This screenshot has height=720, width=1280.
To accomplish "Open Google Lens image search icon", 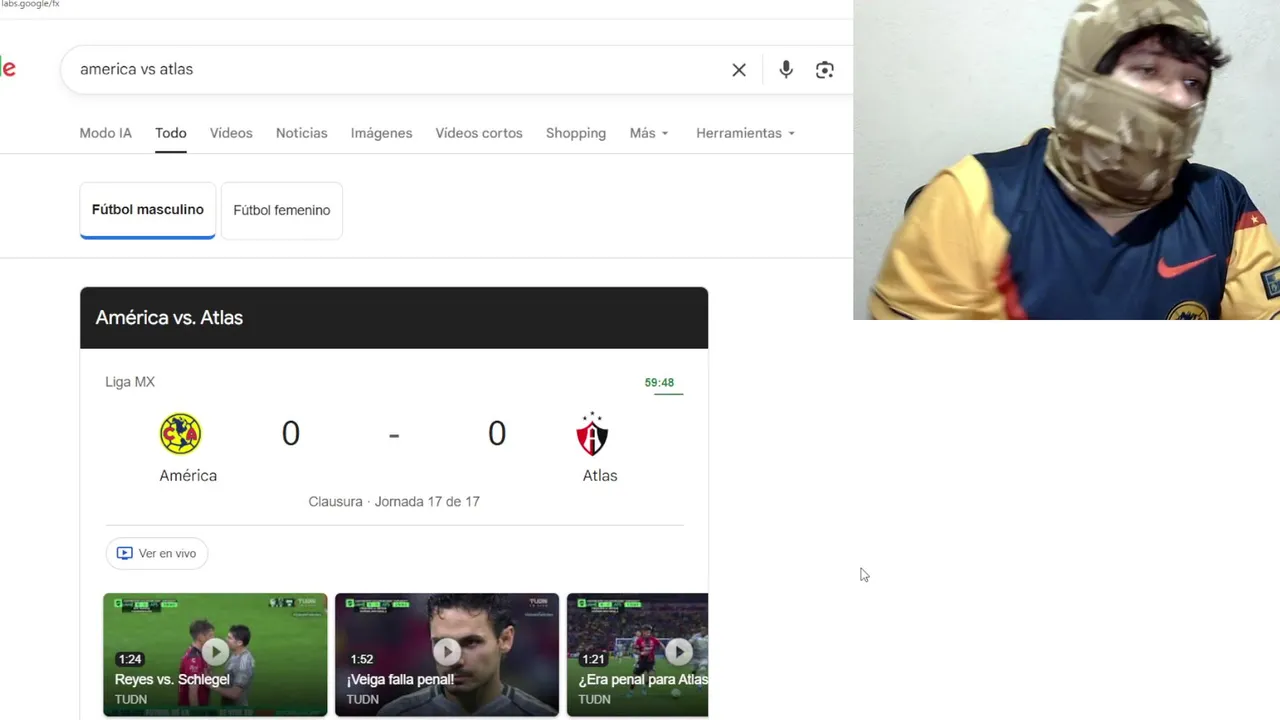I will pos(825,69).
